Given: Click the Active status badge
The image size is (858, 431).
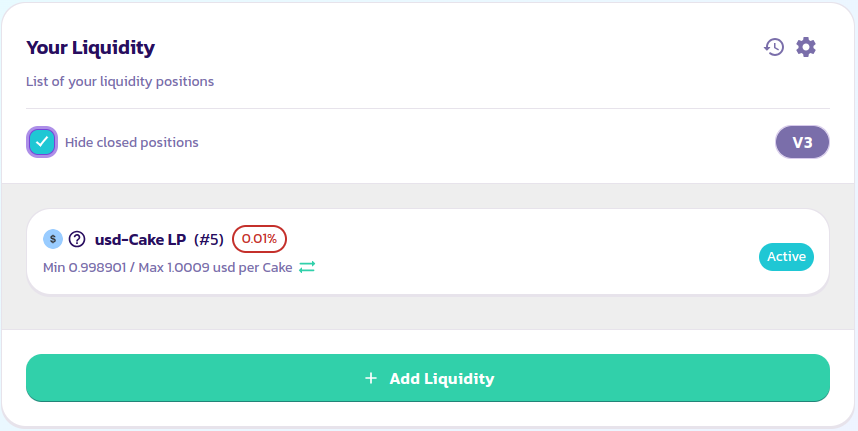Looking at the screenshot, I should (x=786, y=257).
